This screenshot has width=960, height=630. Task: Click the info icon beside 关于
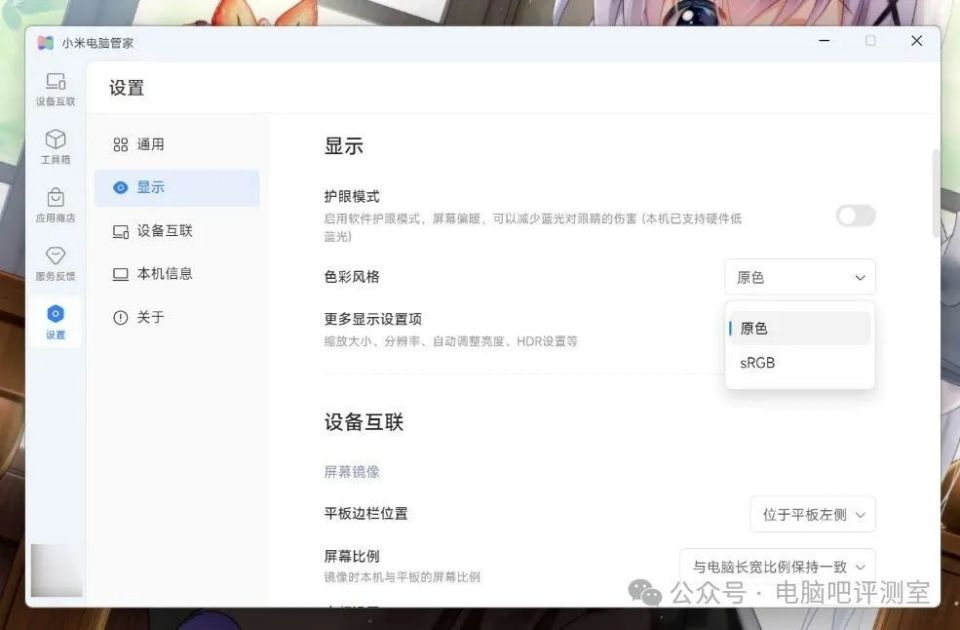[x=119, y=318]
